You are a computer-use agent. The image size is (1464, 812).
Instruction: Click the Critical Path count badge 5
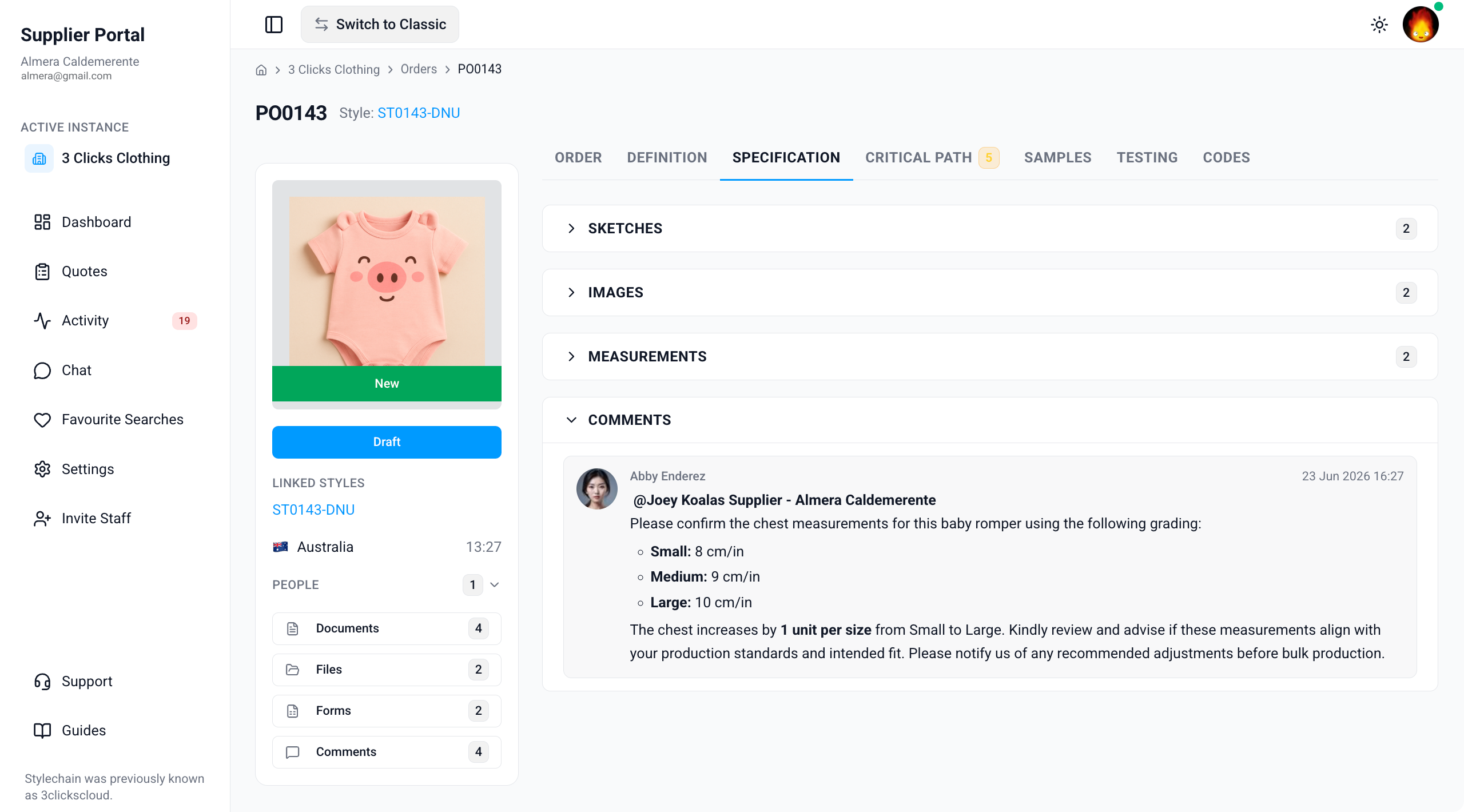coord(989,158)
